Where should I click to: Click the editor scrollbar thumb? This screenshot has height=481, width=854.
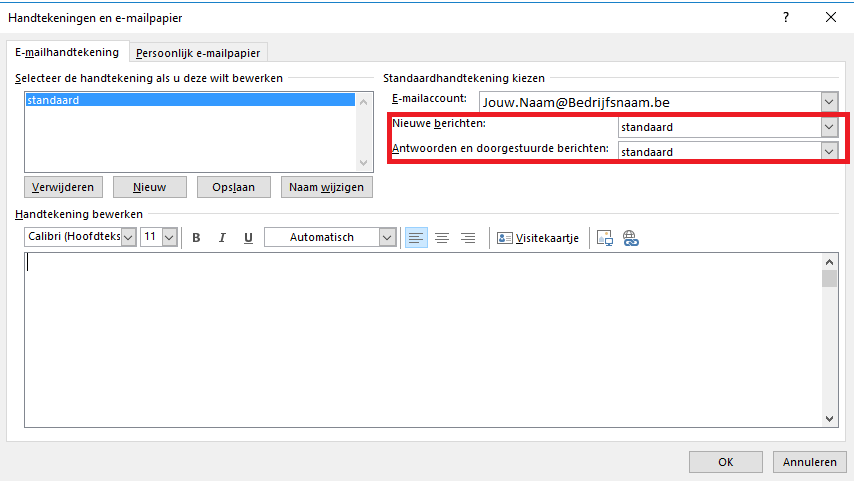[829, 278]
